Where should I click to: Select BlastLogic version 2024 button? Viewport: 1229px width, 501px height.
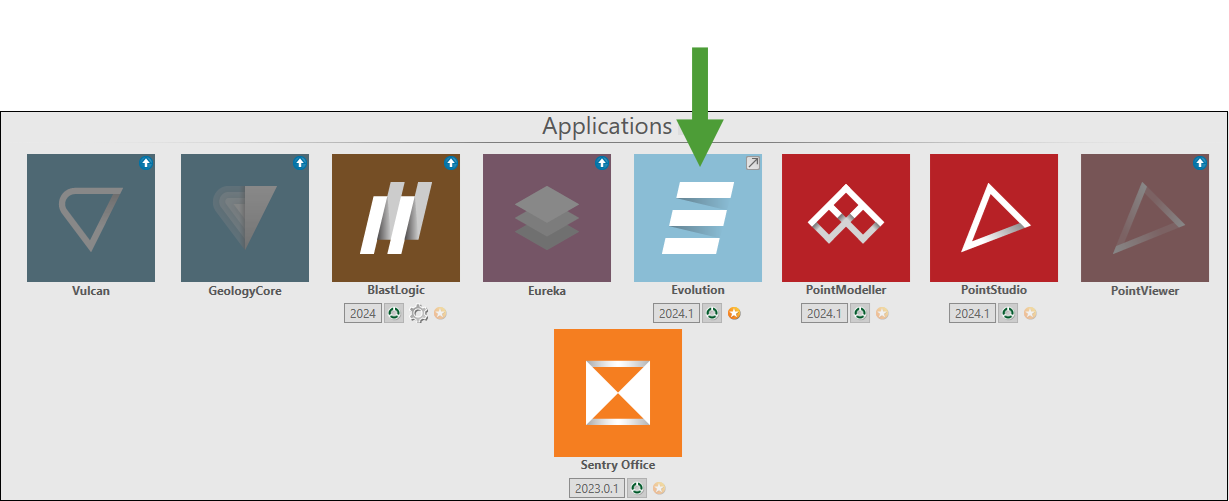(x=363, y=314)
